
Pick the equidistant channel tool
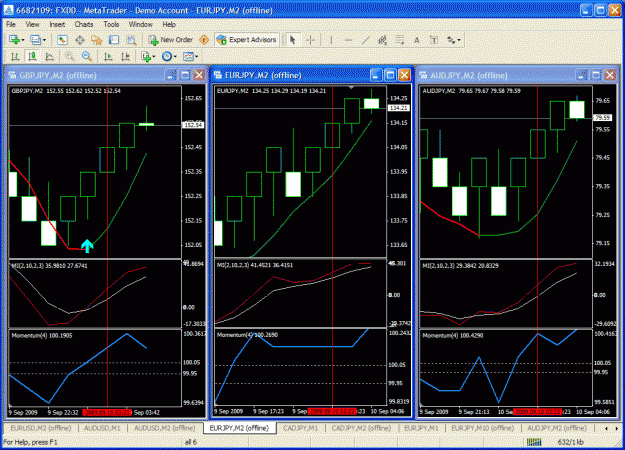[x=383, y=40]
